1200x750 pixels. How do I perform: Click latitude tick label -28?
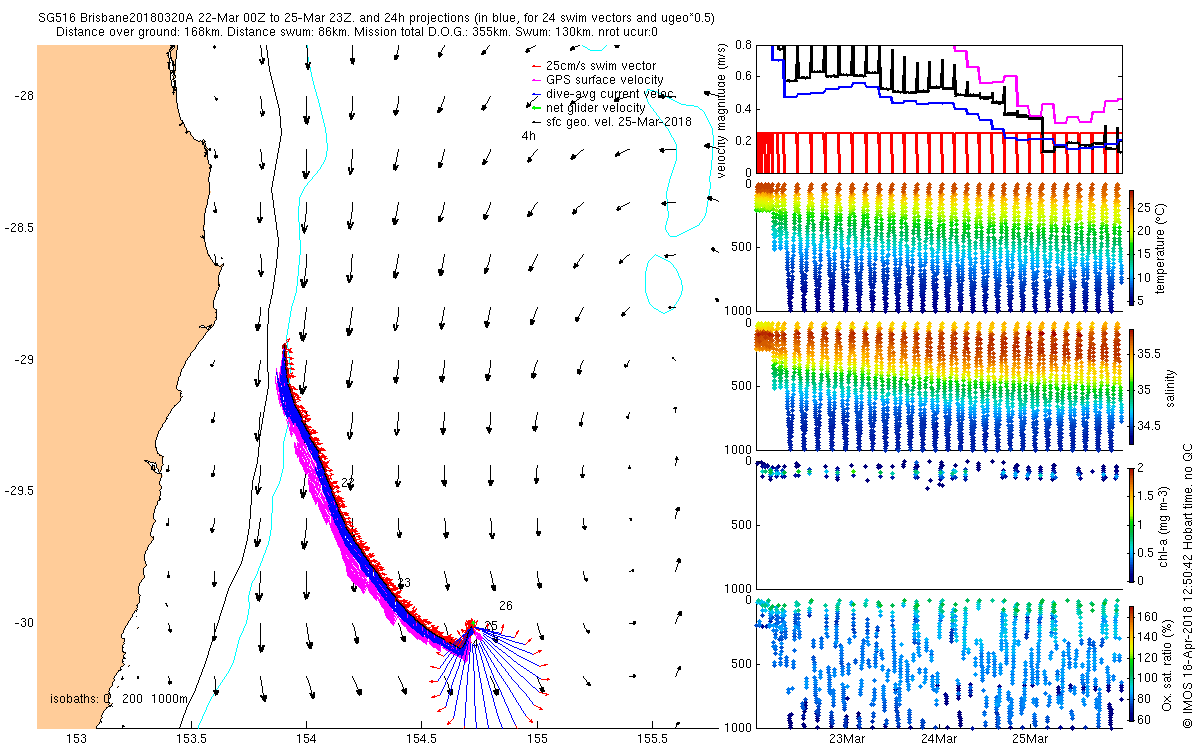click(25, 96)
